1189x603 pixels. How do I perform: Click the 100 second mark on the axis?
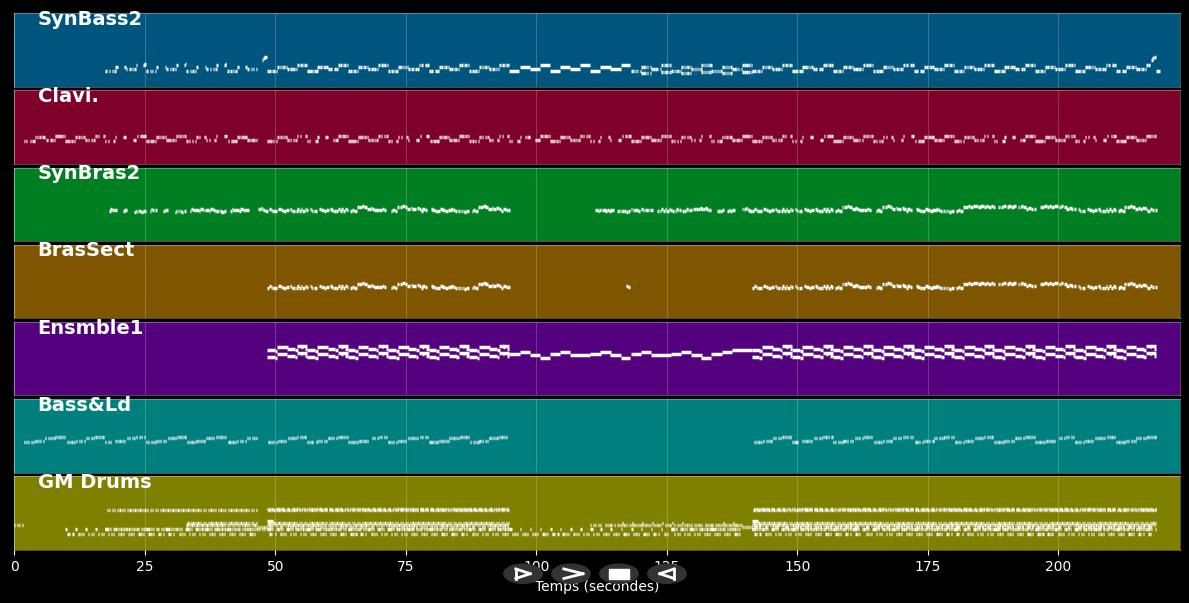(x=538, y=565)
